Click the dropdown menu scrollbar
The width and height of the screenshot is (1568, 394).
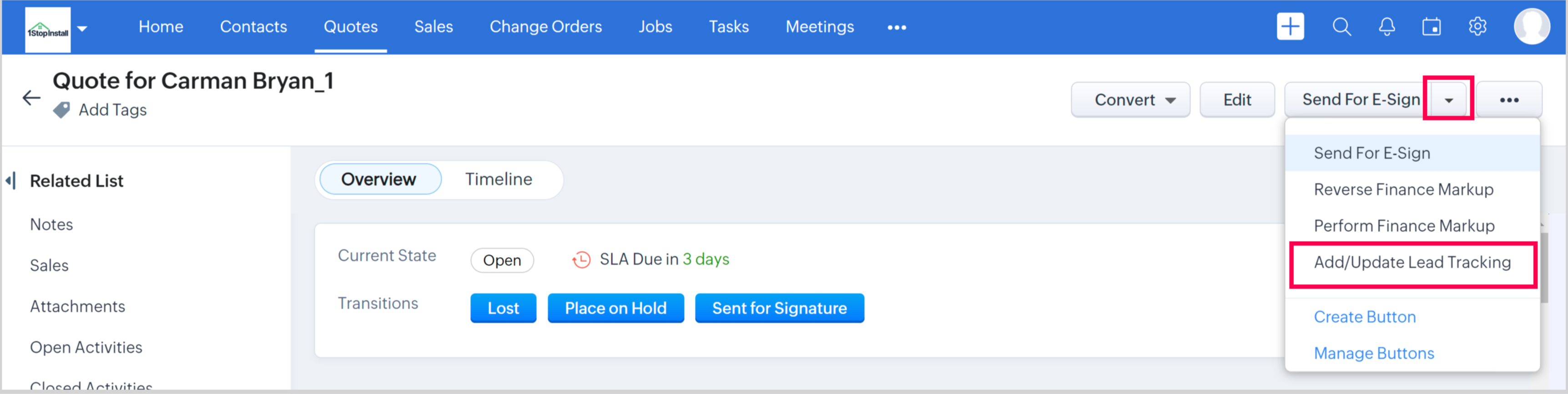point(1544,268)
